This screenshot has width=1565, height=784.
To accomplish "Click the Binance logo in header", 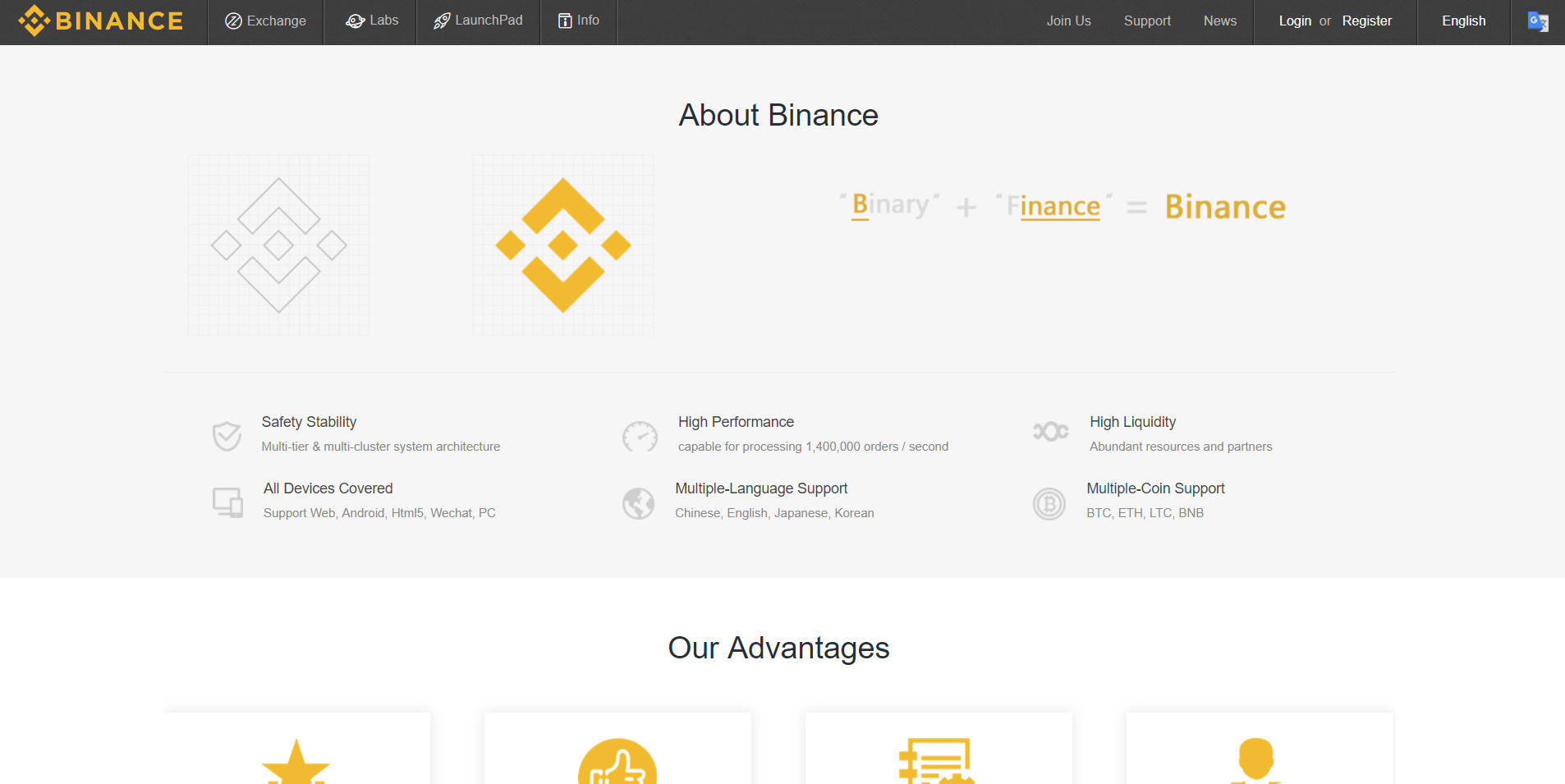I will (101, 21).
